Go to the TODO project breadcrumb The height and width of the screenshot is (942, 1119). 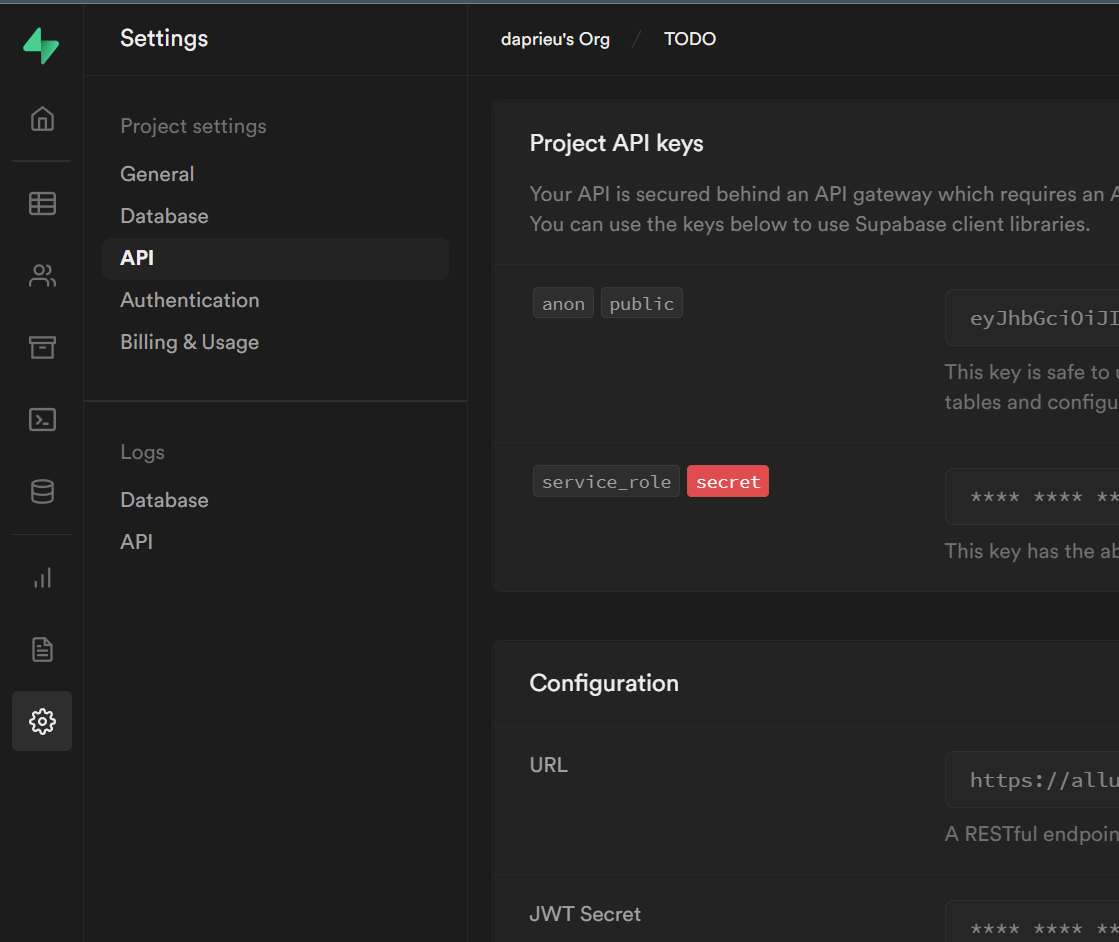pos(689,39)
